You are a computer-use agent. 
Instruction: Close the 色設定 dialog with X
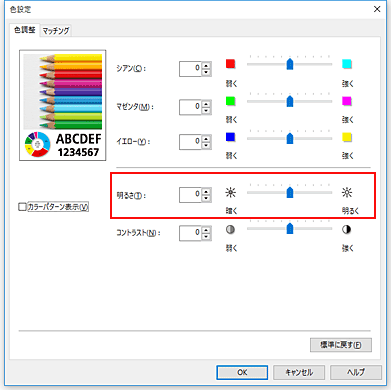coord(377,9)
